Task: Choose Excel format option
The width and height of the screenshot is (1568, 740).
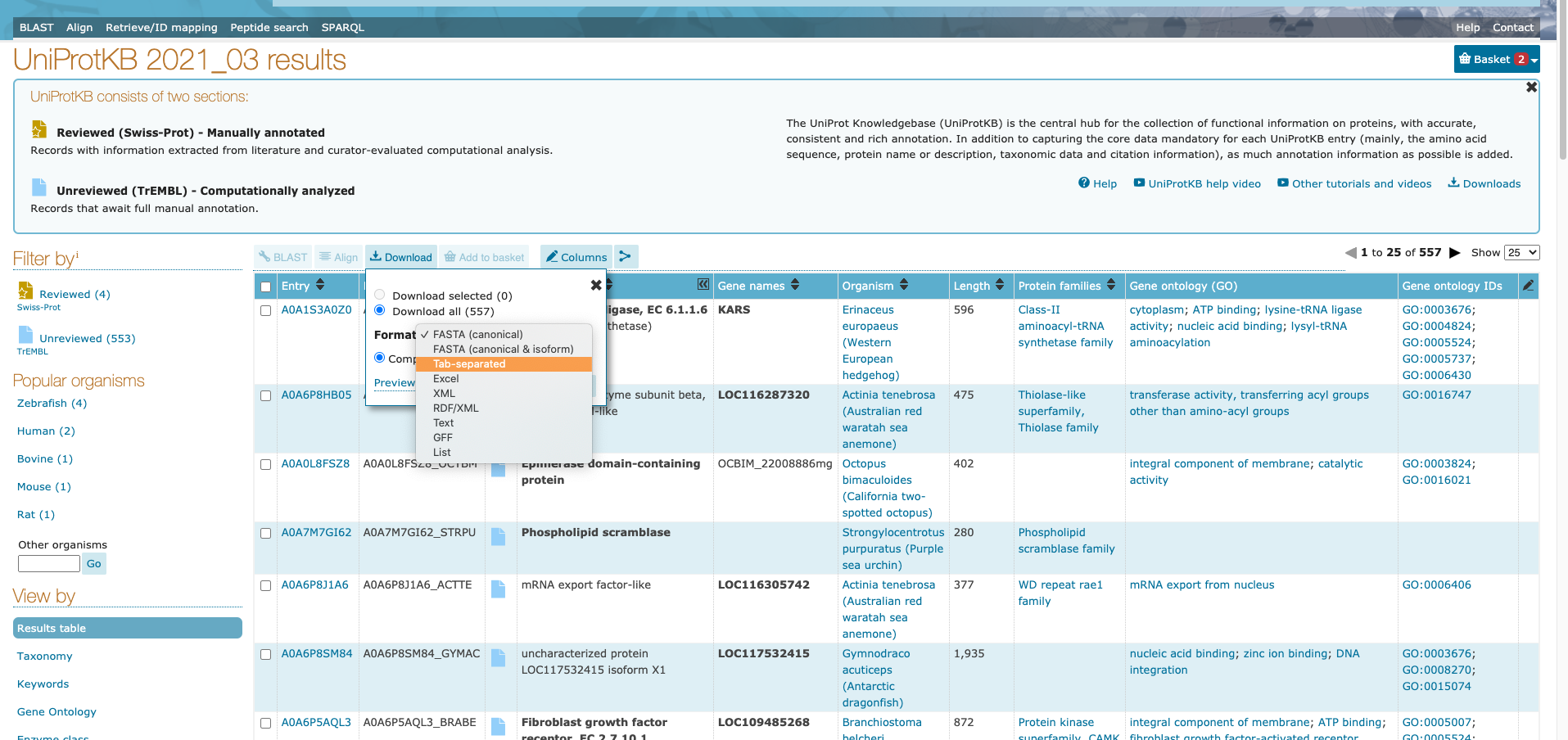Action: pos(504,378)
